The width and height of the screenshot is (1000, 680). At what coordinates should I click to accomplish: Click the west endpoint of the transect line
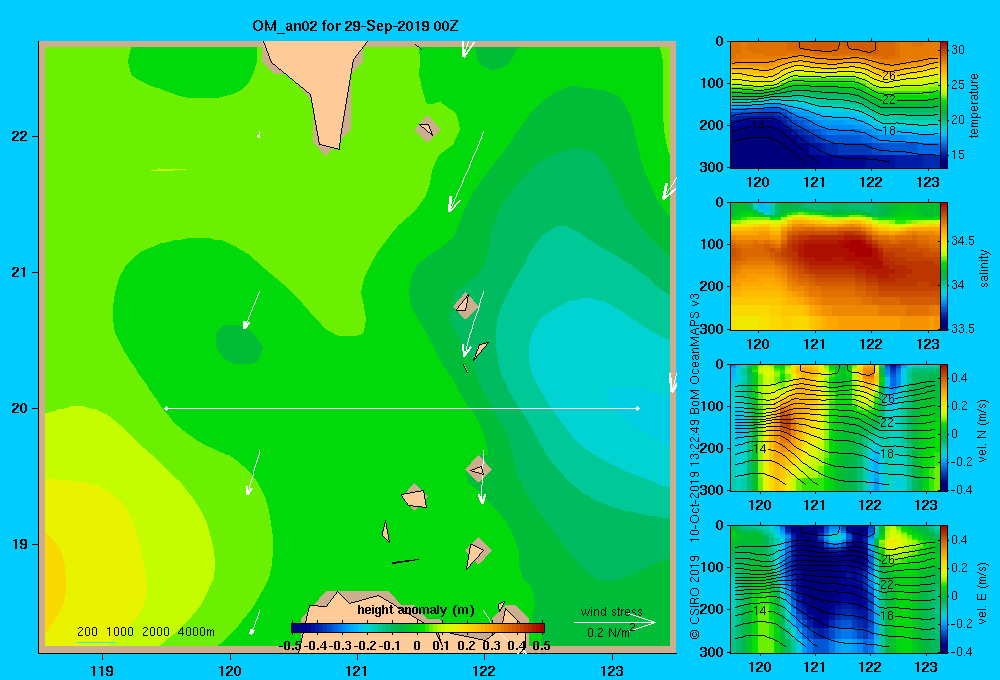[x=166, y=408]
